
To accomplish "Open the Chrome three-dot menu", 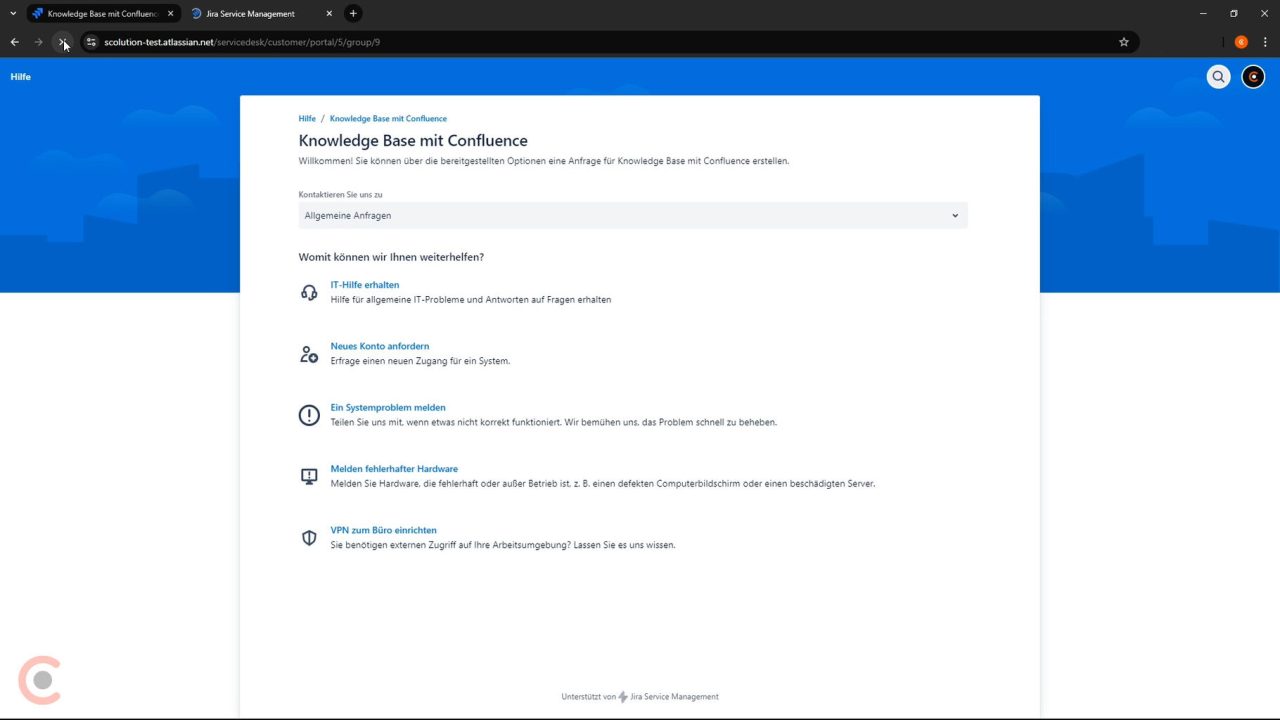I will (1265, 42).
